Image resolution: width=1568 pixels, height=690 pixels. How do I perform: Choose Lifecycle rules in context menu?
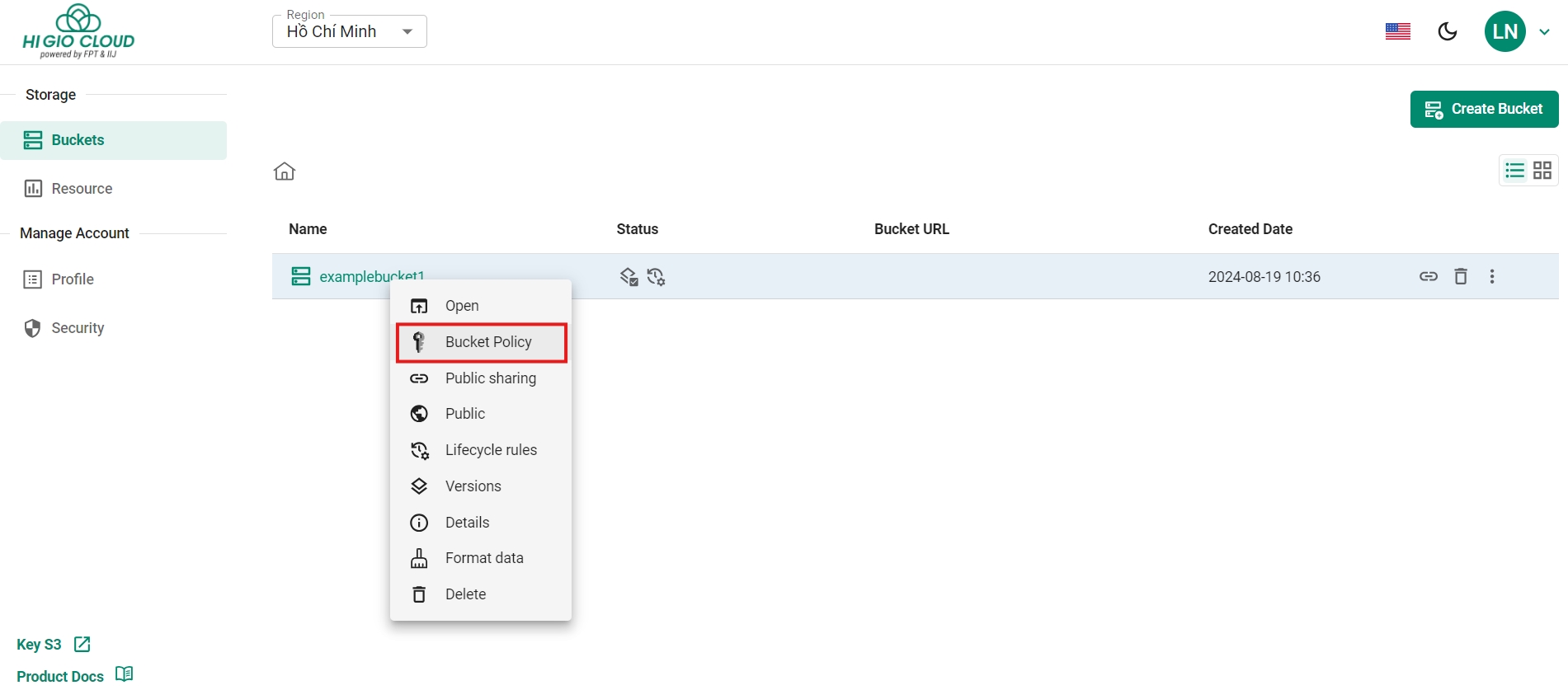(490, 450)
